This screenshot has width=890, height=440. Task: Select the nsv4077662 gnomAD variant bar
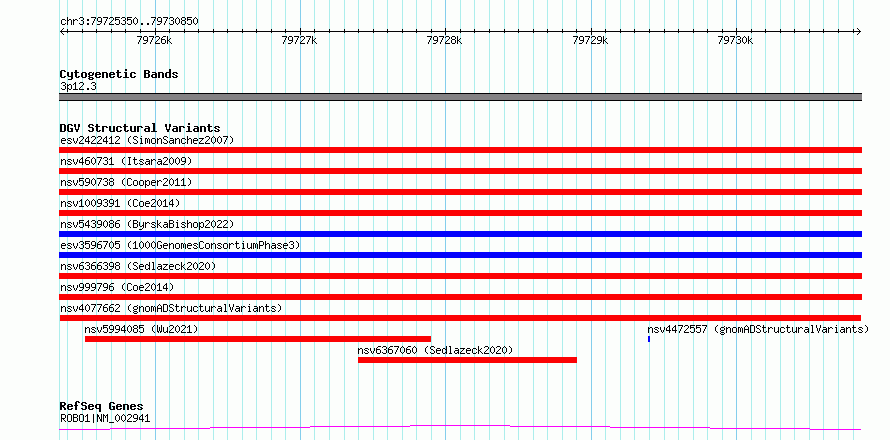coord(460,318)
